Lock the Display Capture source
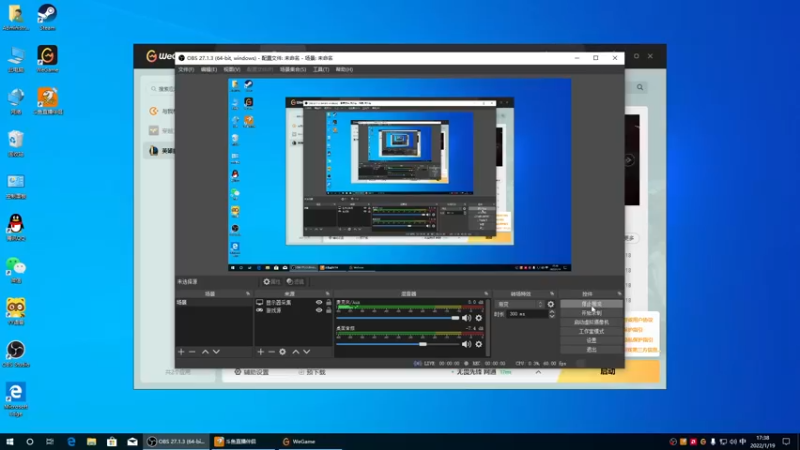Image resolution: width=800 pixels, height=450 pixels. 329,303
